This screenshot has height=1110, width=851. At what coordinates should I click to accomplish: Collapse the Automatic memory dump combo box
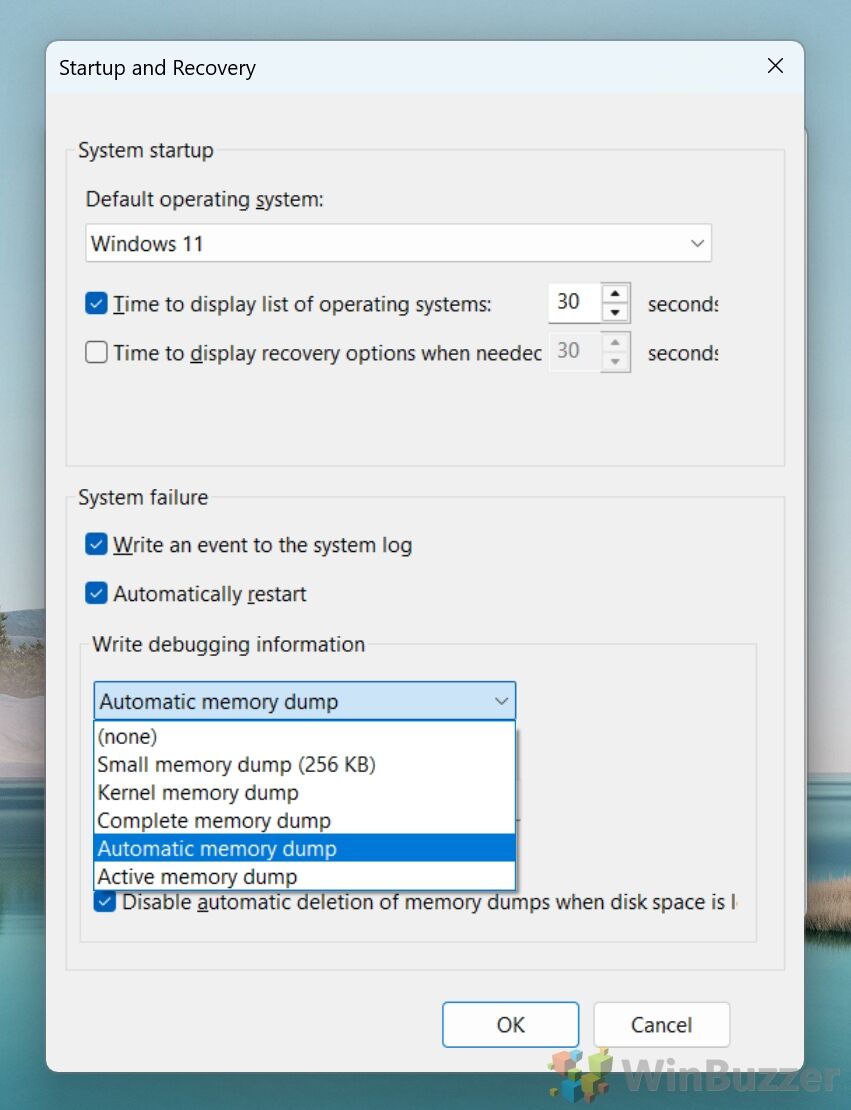pyautogui.click(x=304, y=701)
